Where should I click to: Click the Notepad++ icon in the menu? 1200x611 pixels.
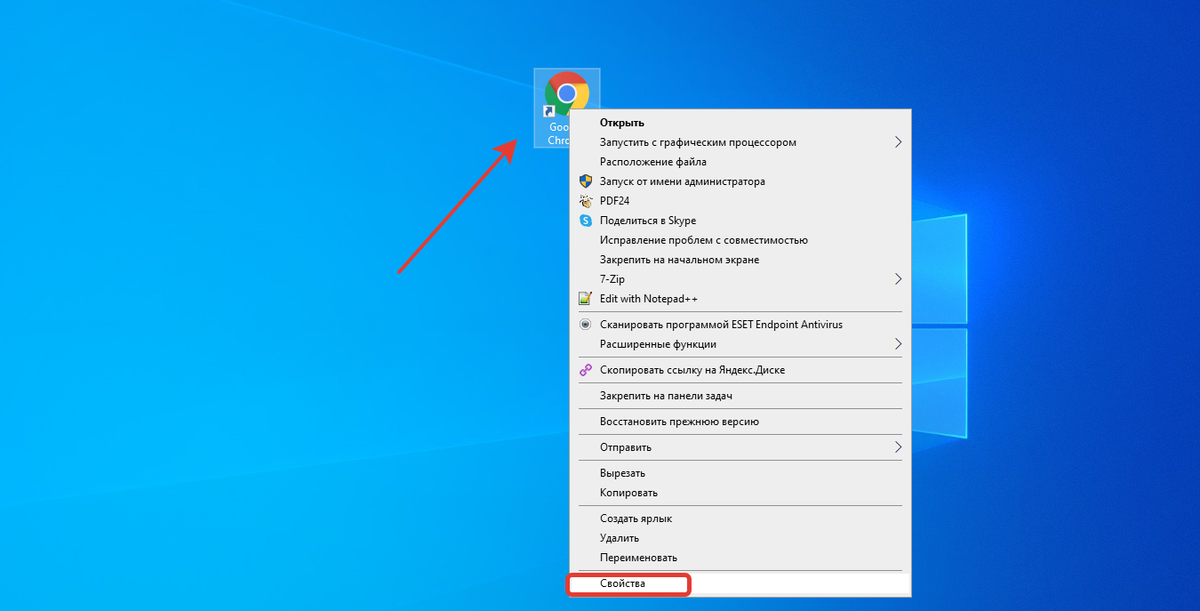click(x=586, y=299)
